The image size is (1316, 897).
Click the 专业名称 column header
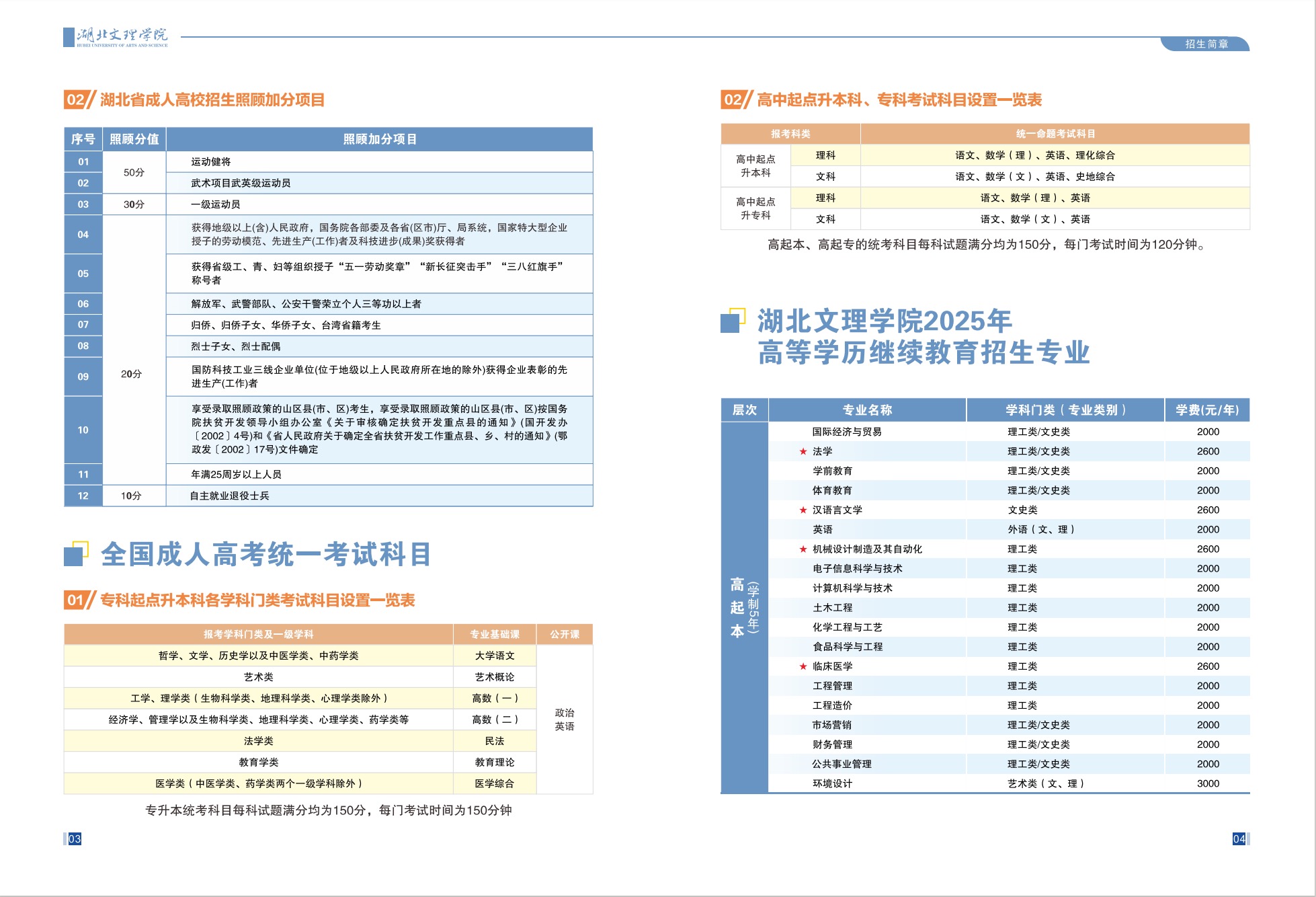[x=867, y=410]
